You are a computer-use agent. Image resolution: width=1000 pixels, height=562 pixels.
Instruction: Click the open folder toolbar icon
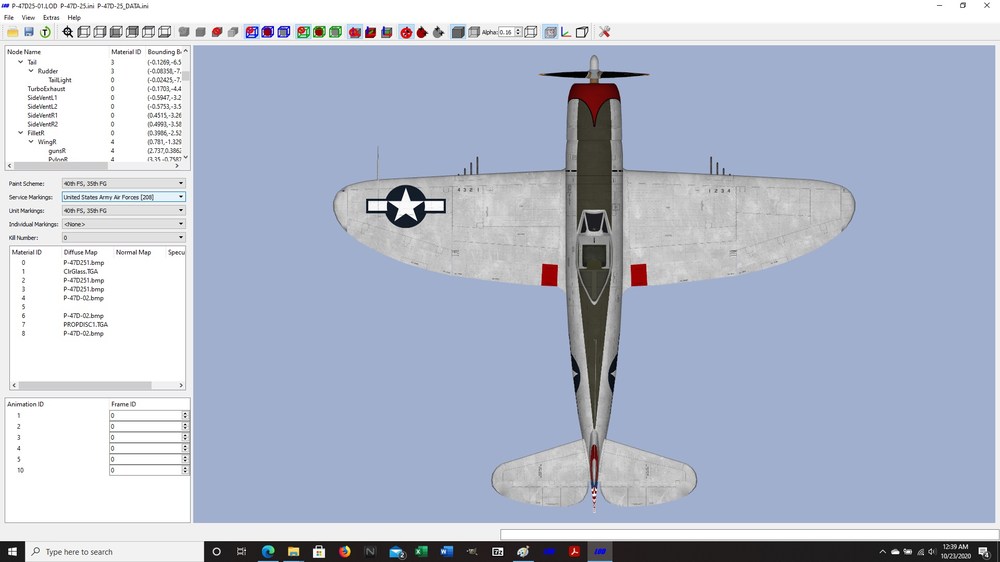(12, 32)
